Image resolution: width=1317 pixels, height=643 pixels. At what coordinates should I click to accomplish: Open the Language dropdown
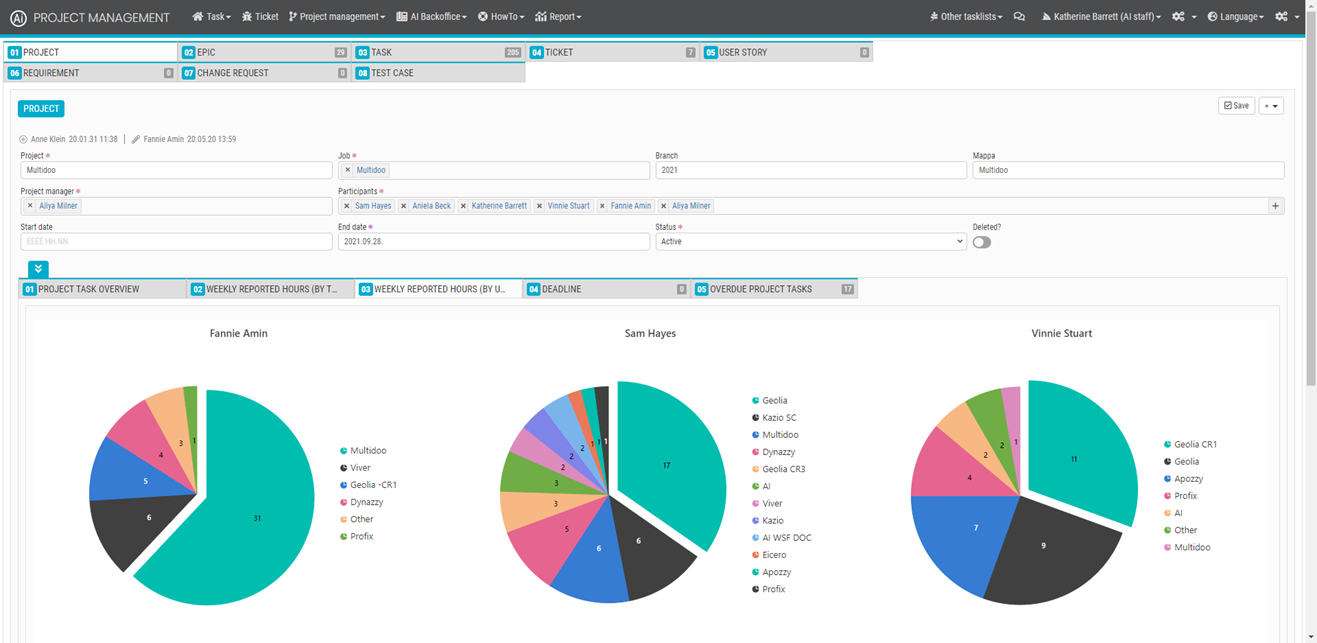coord(1235,17)
